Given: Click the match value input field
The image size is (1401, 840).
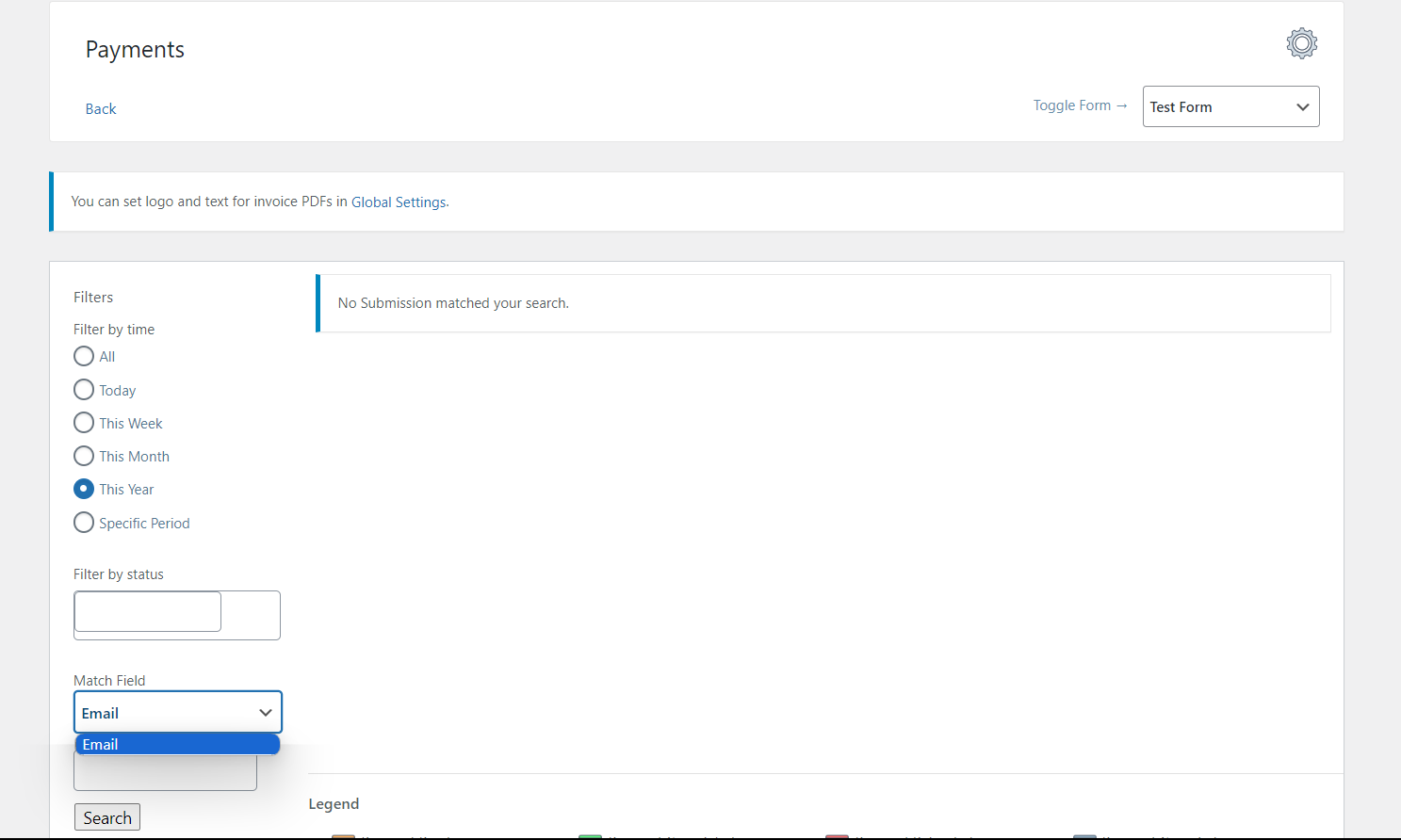Looking at the screenshot, I should 165,771.
